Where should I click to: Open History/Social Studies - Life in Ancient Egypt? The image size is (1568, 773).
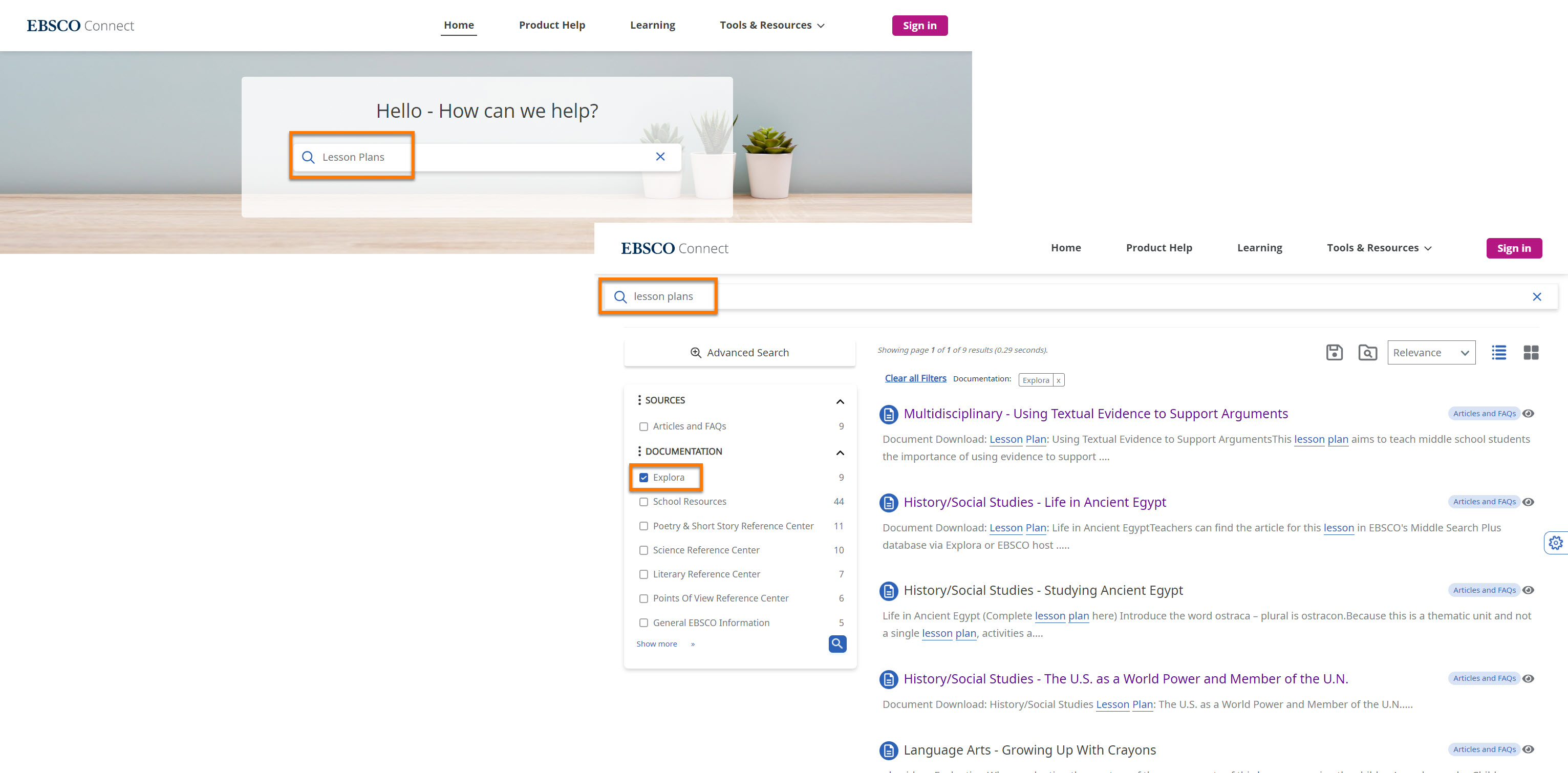1034,502
